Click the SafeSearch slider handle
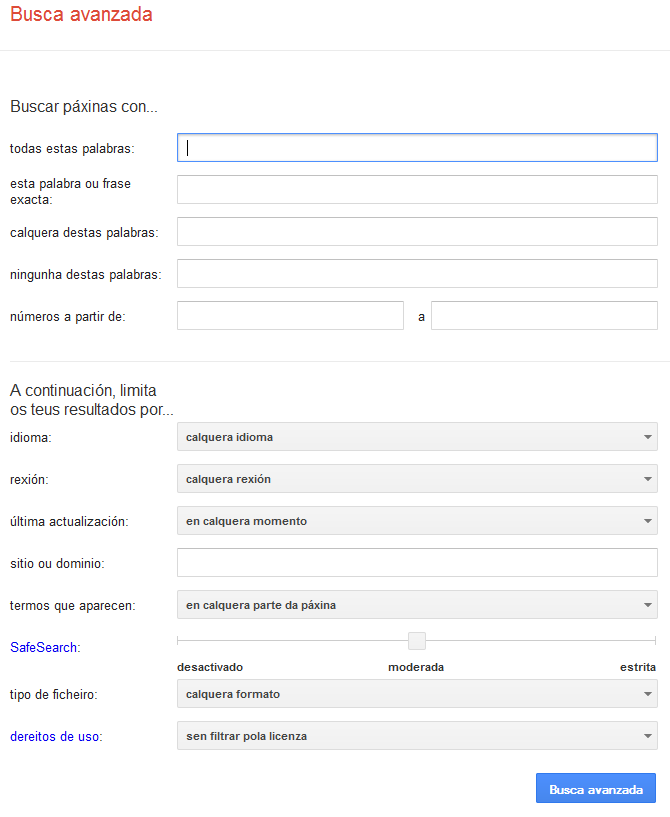Screen dimensions: 670x817 (417, 641)
